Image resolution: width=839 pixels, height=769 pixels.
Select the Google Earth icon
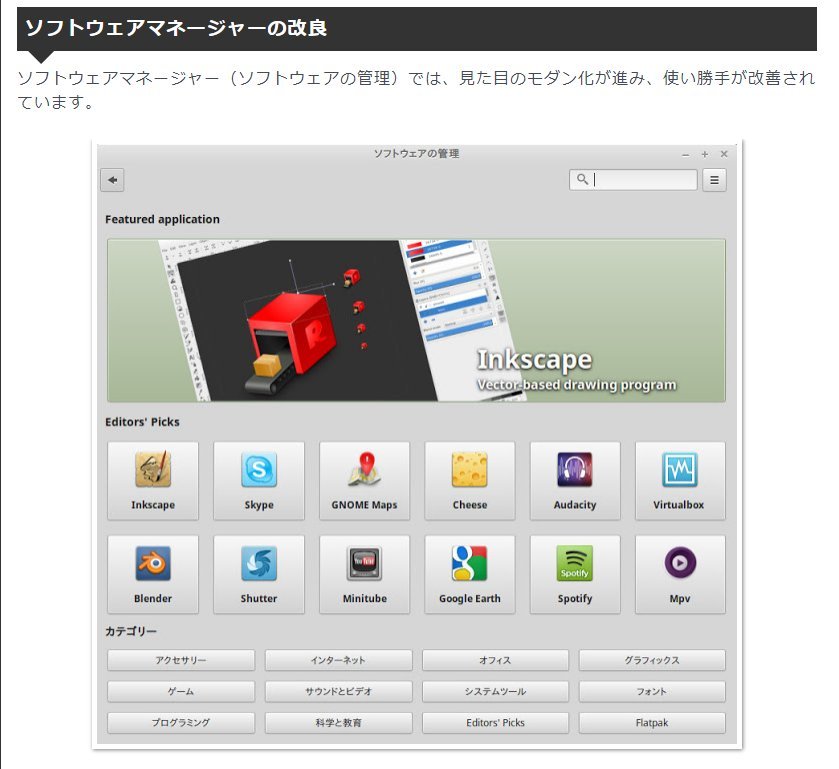(x=469, y=574)
